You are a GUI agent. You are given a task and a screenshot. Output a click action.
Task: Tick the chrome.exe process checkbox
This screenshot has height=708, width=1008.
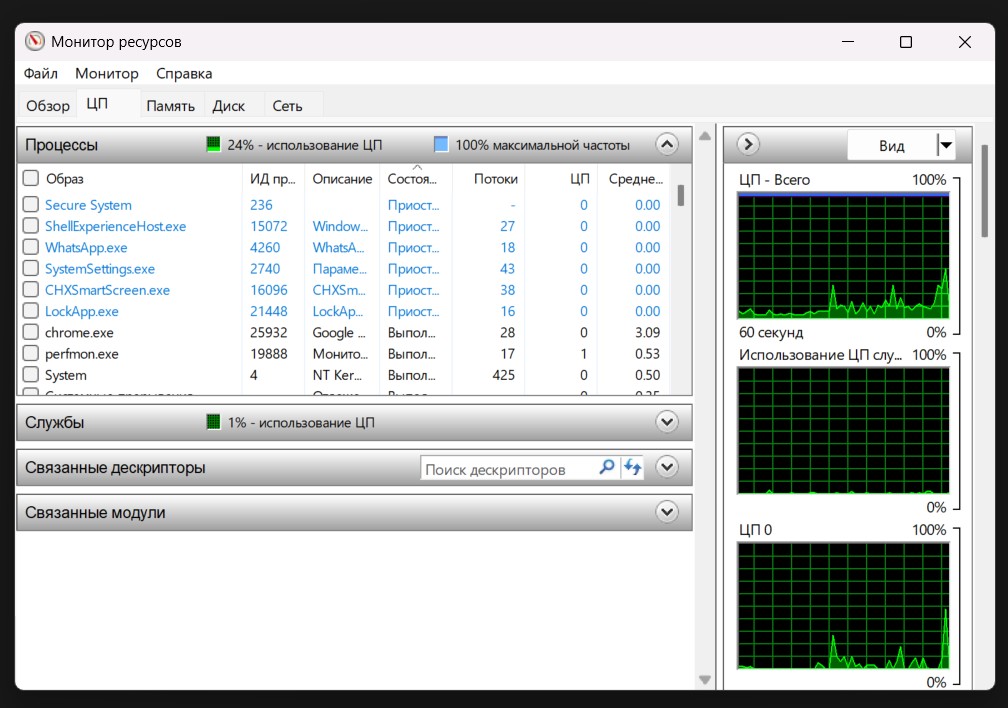click(x=31, y=332)
